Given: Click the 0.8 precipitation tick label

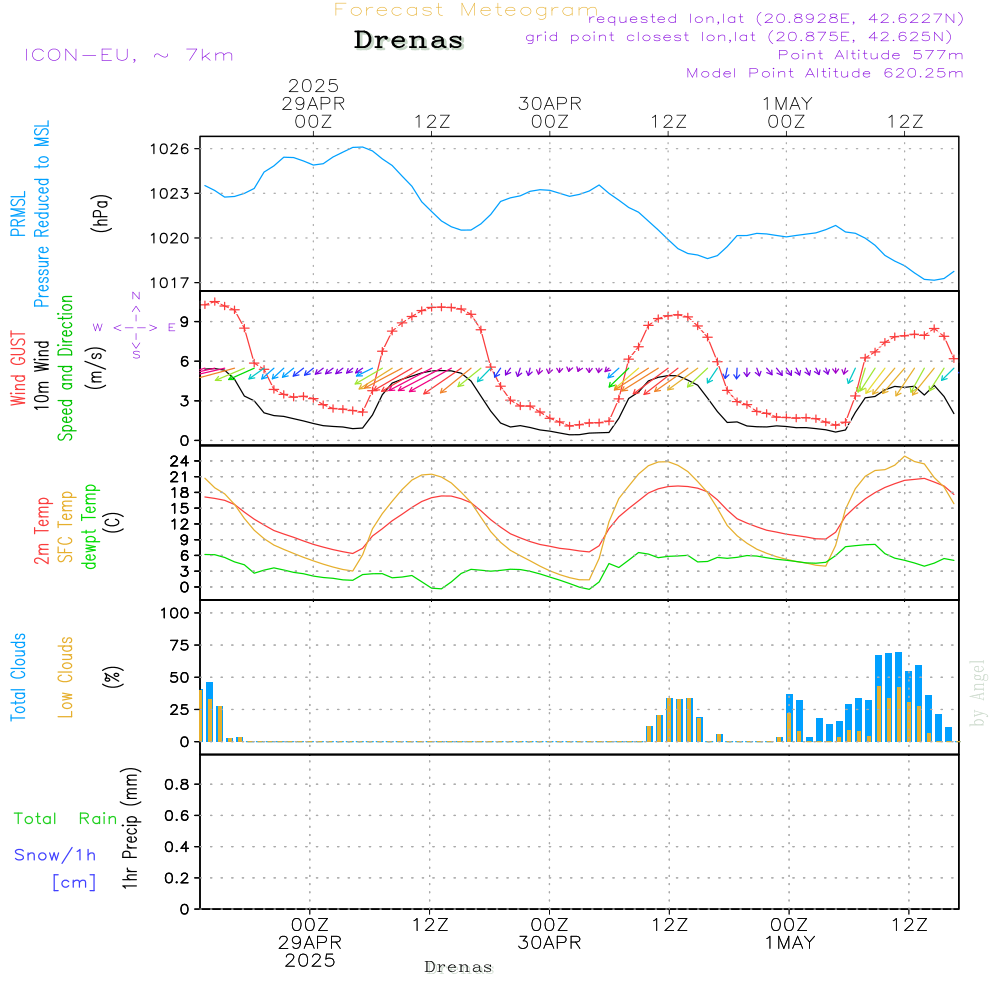Looking at the screenshot, I should pos(177,784).
